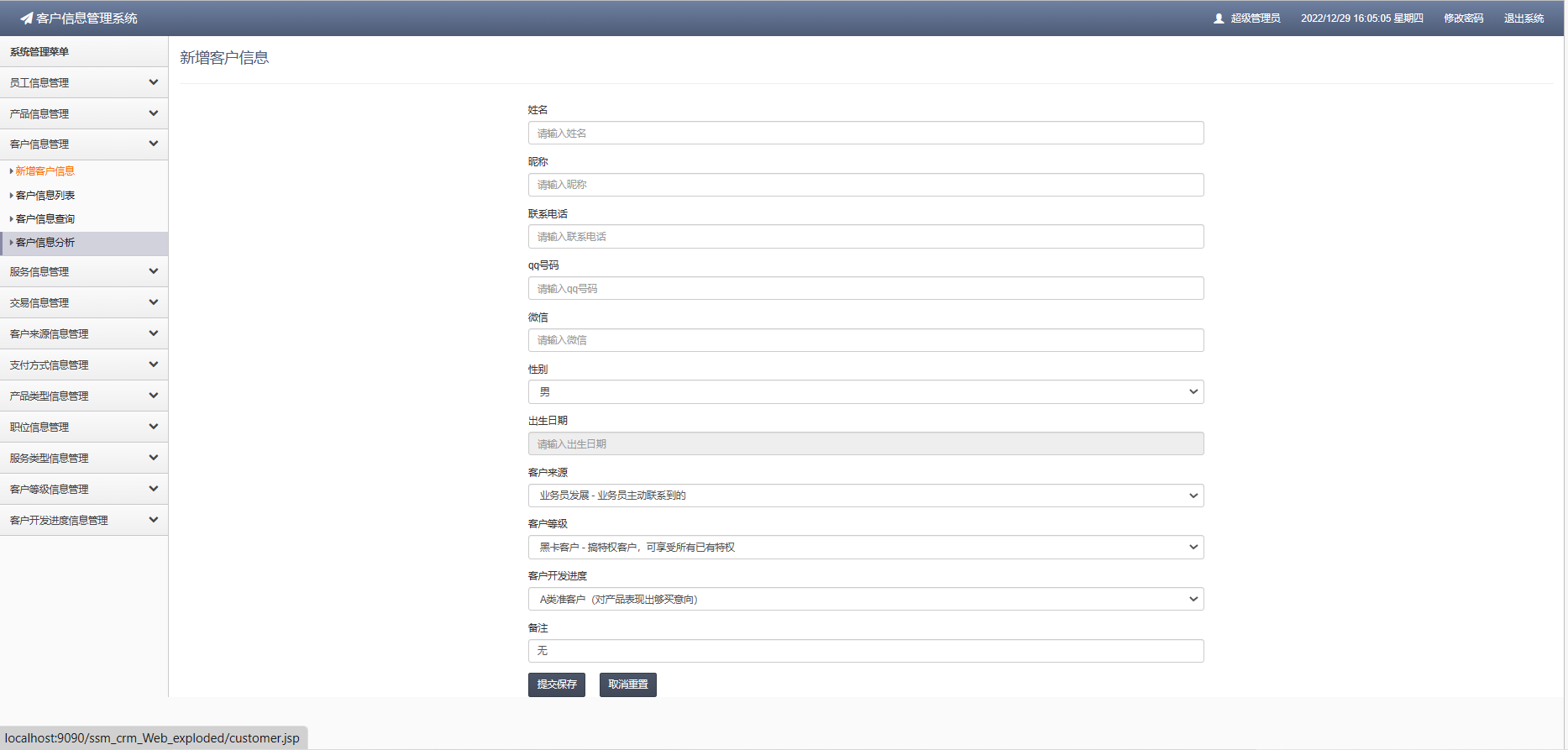Click 交易信息管理 menu label
Screen dimensions: 1568x750
pos(39,302)
